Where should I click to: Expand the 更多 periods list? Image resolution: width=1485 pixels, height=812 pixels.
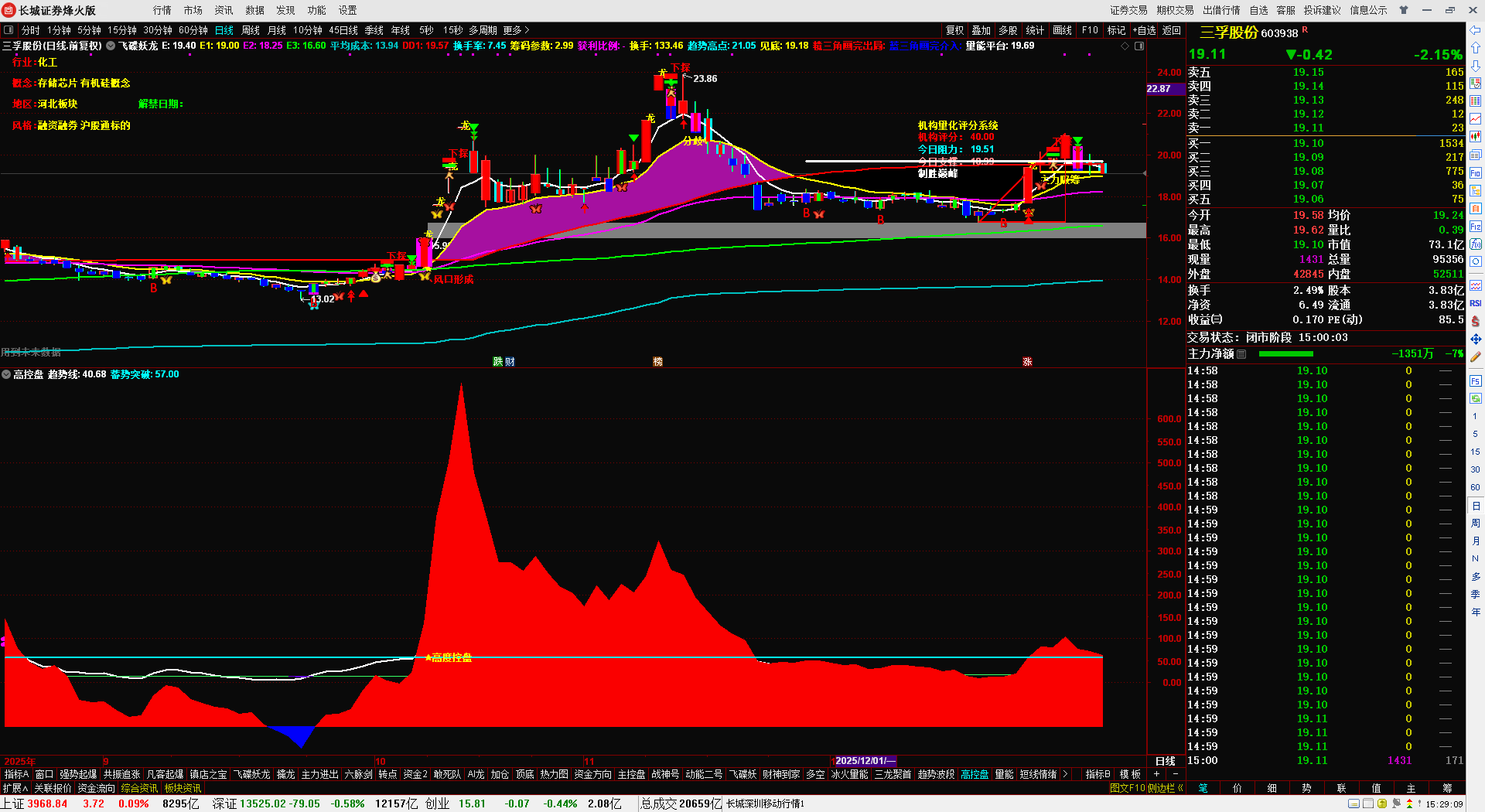[516, 30]
